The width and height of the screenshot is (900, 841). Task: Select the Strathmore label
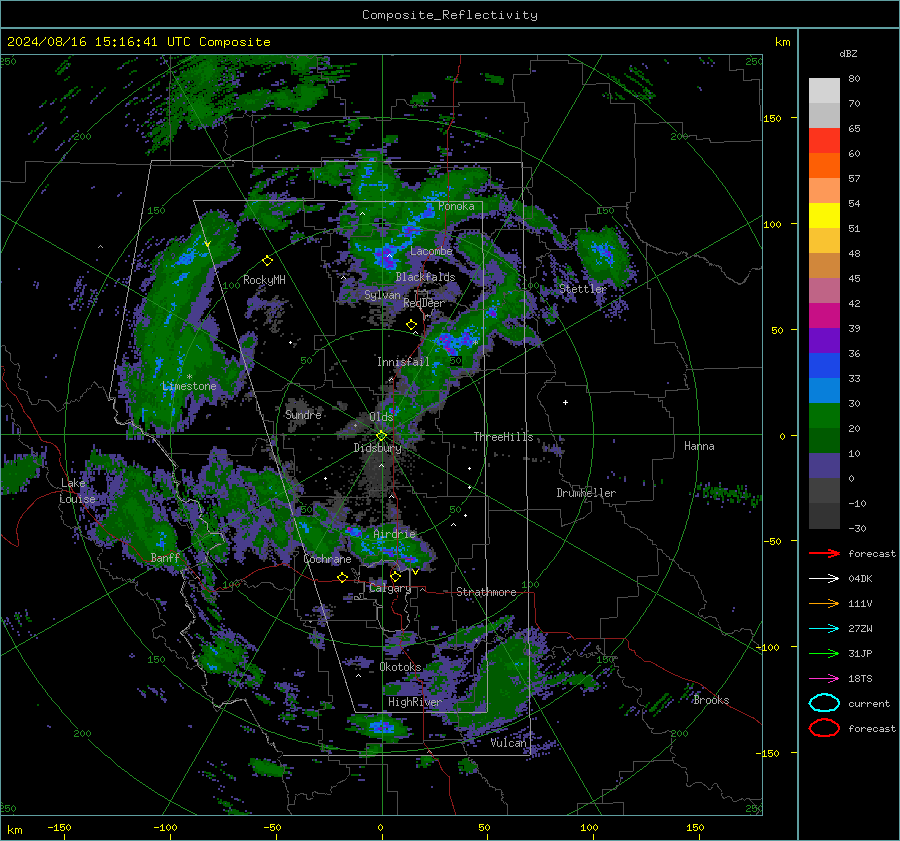(486, 592)
